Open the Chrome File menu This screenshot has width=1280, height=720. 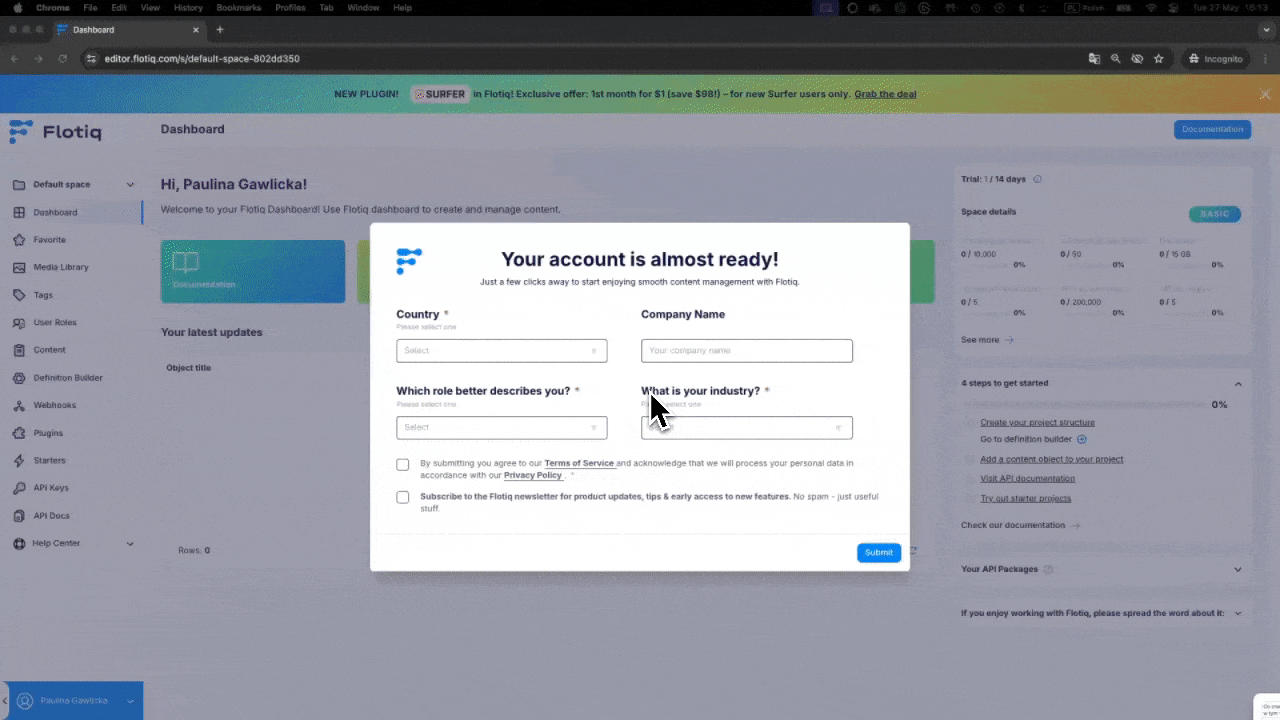[x=90, y=8]
